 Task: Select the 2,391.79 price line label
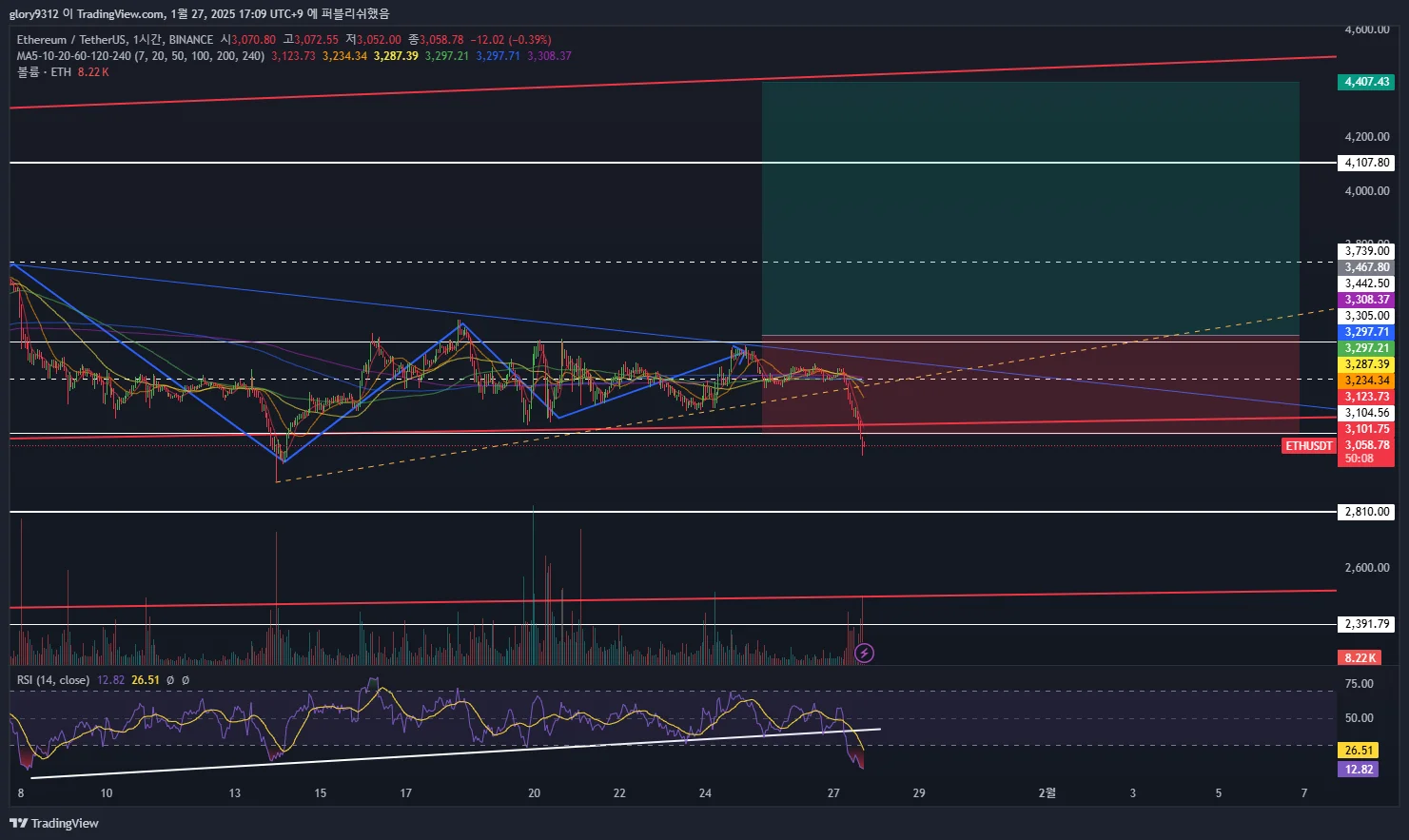pyautogui.click(x=1367, y=624)
